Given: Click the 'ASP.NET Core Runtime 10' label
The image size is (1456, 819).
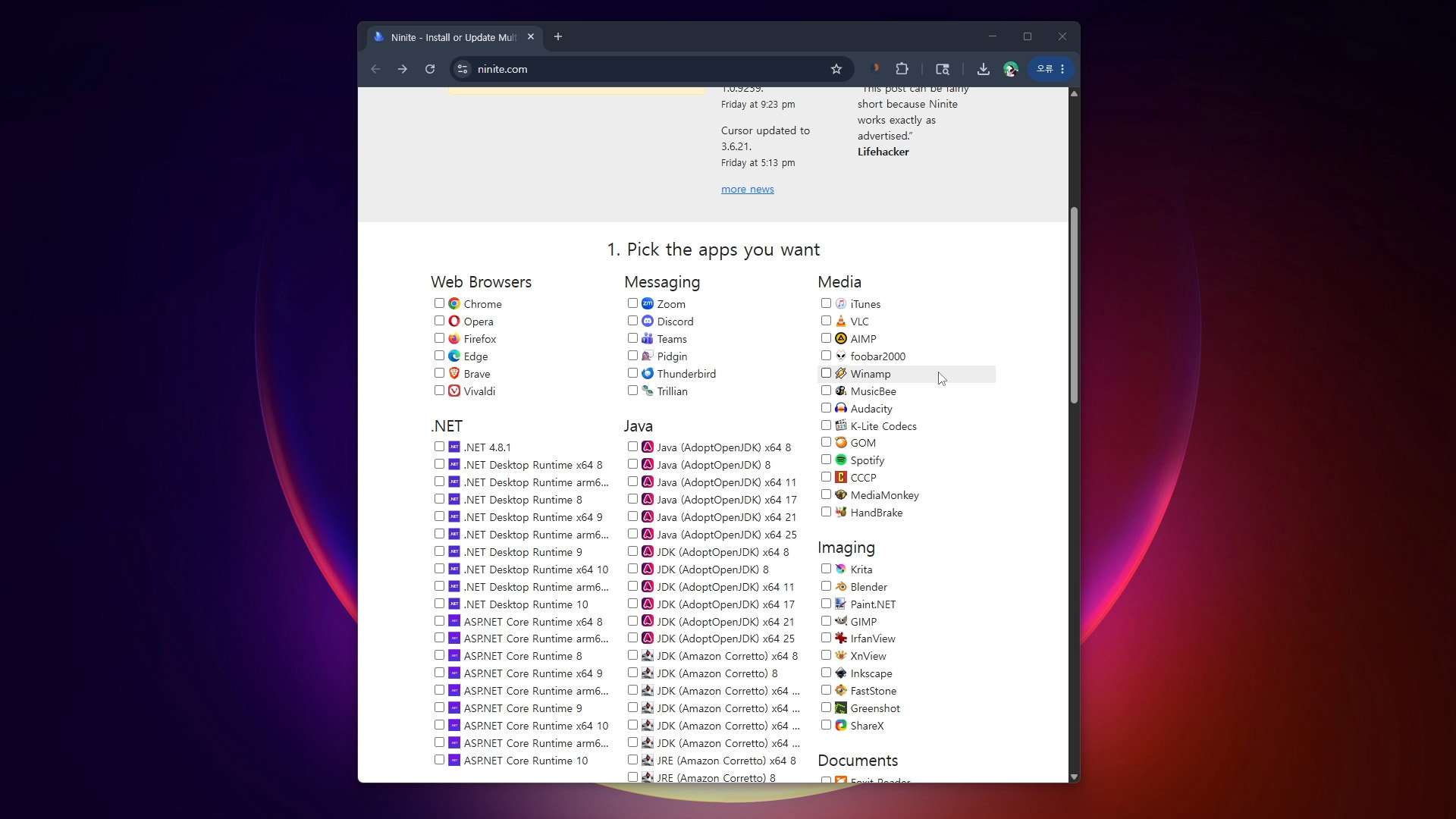Looking at the screenshot, I should pos(526,761).
